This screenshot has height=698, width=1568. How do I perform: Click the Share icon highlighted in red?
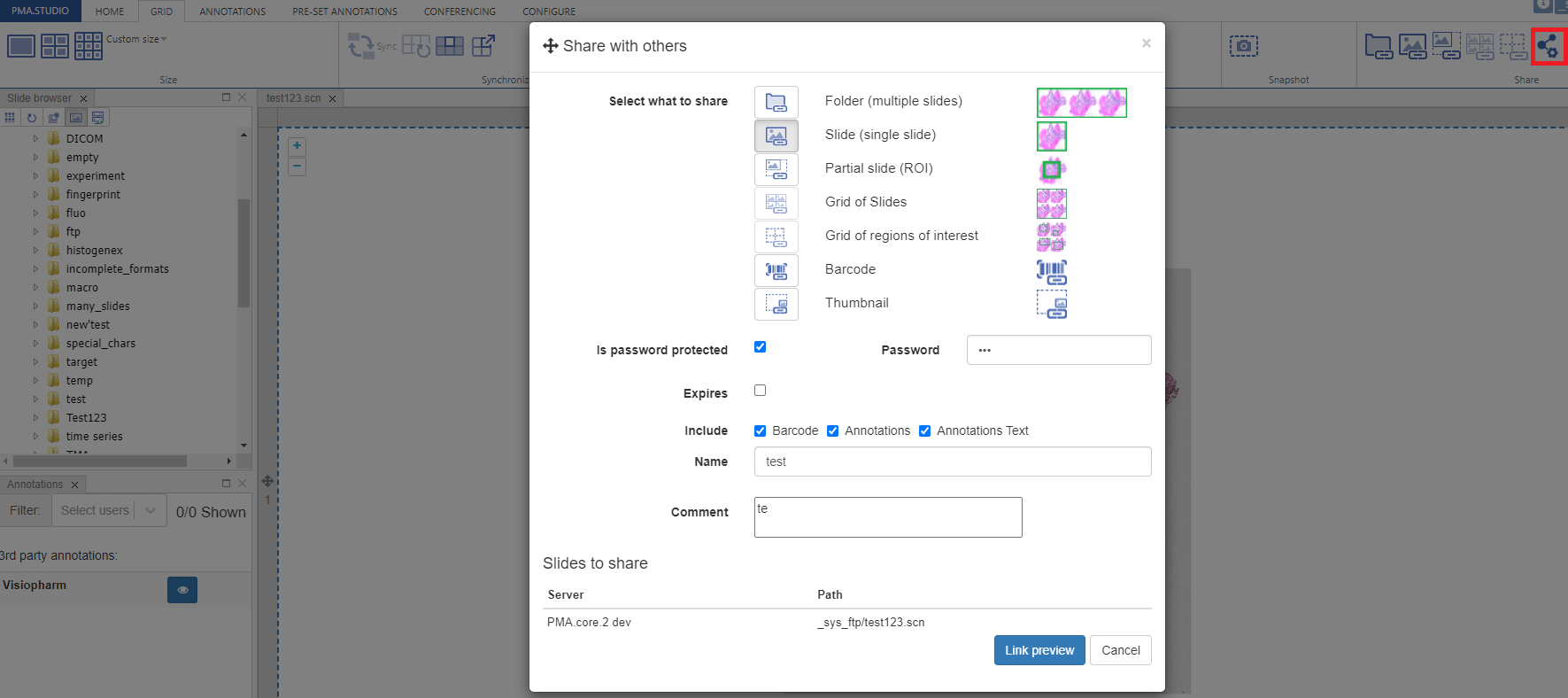(x=1548, y=46)
